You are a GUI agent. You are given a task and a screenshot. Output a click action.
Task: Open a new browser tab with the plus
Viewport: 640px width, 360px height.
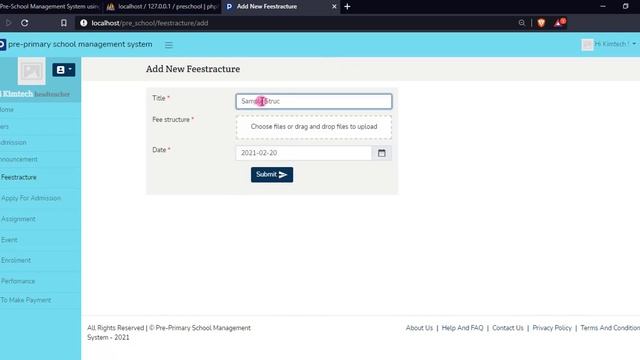click(347, 7)
